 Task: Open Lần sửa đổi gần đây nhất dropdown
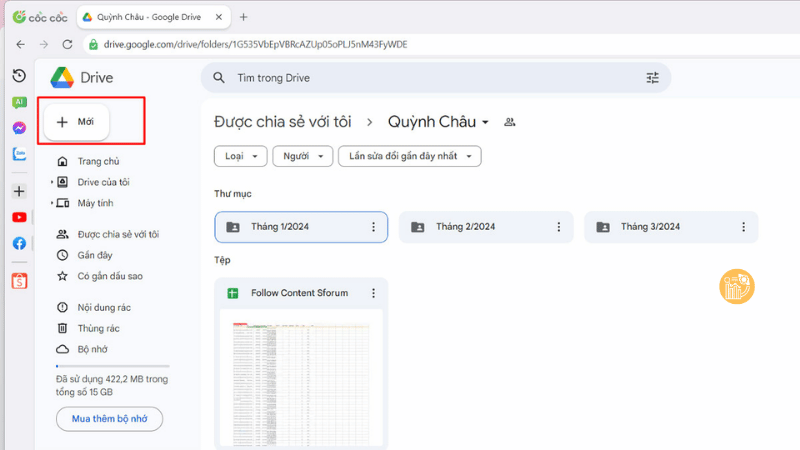point(410,156)
